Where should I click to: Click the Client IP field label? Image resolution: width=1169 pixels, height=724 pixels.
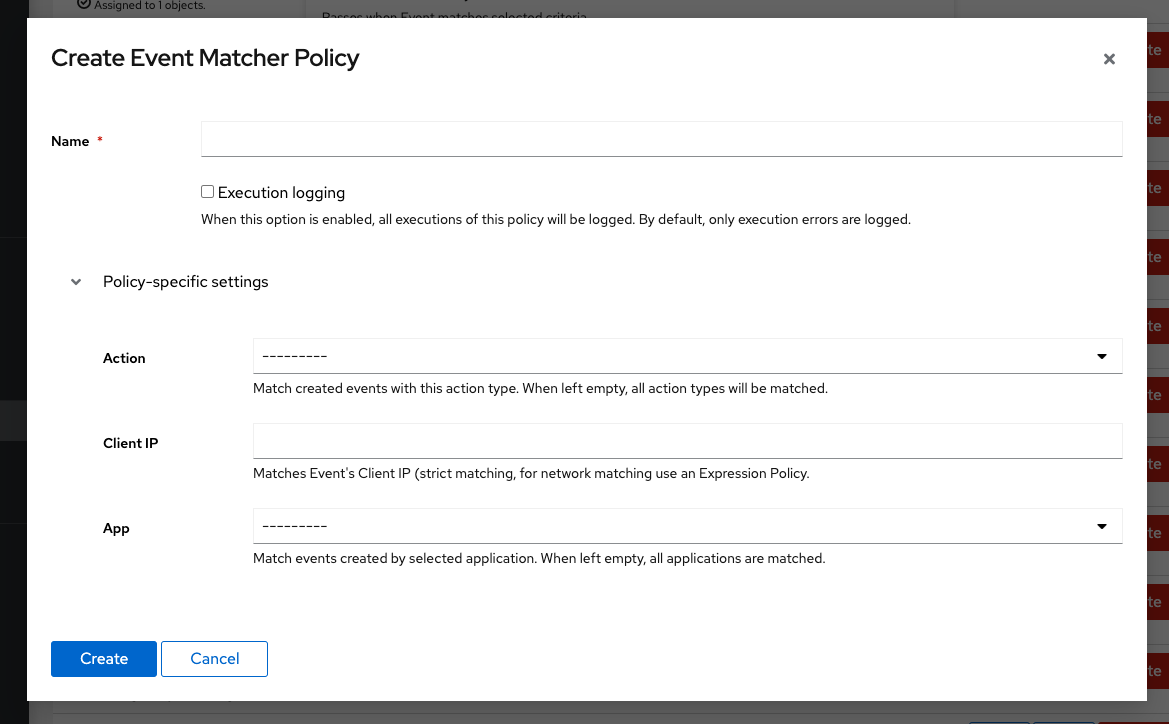click(130, 443)
